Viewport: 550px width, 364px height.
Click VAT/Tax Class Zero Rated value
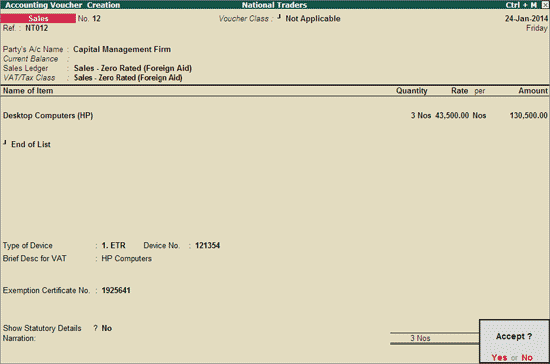tap(128, 77)
